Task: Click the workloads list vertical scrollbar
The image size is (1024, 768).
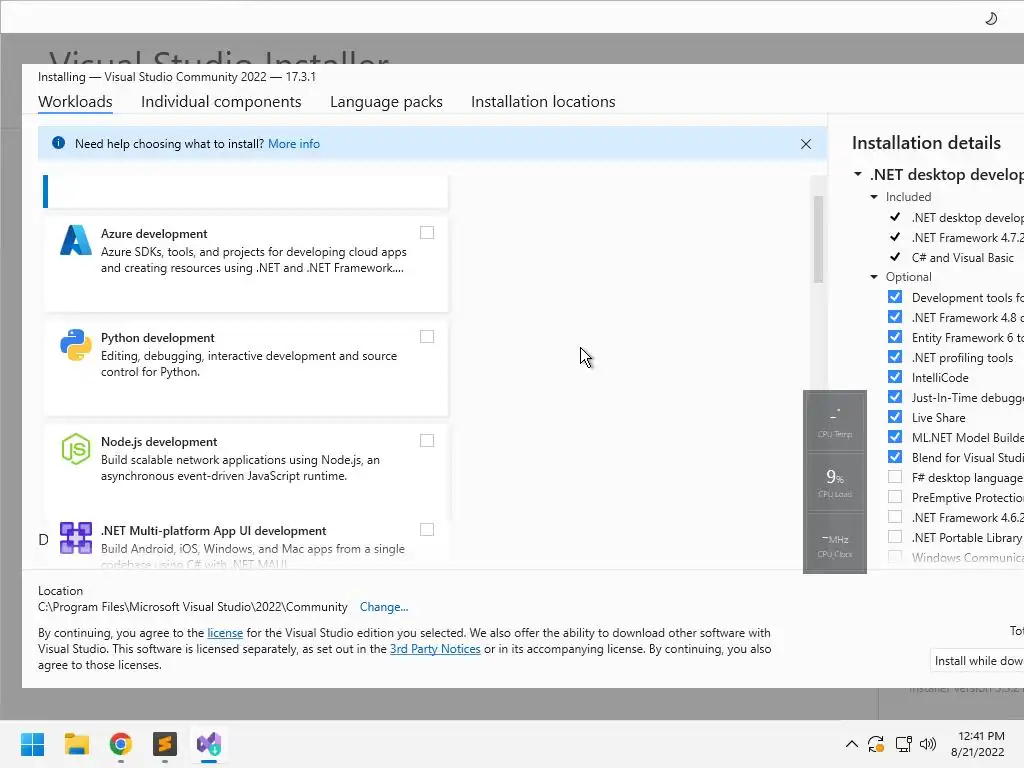Action: [x=818, y=239]
